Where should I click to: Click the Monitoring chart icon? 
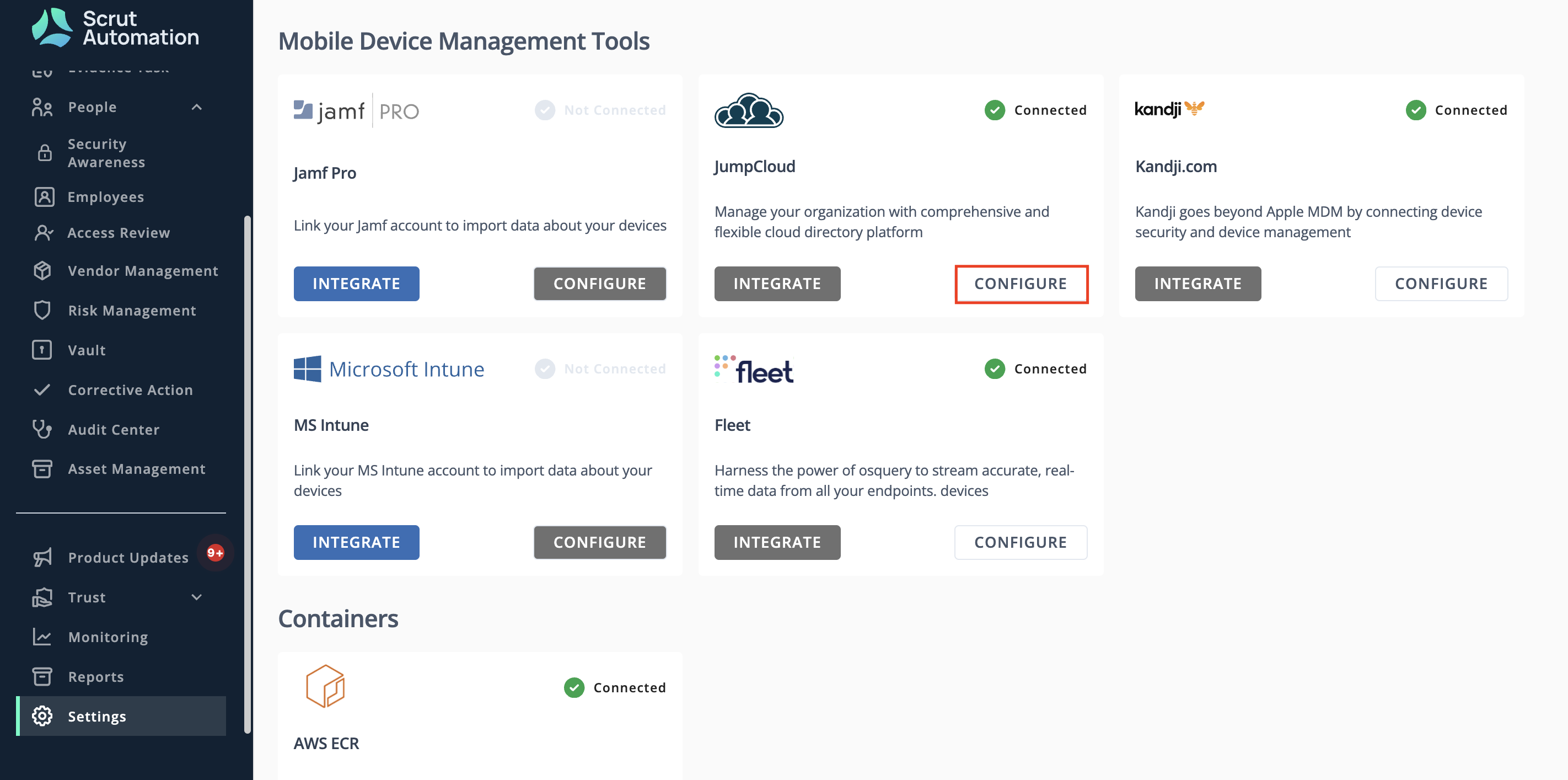[x=42, y=637]
